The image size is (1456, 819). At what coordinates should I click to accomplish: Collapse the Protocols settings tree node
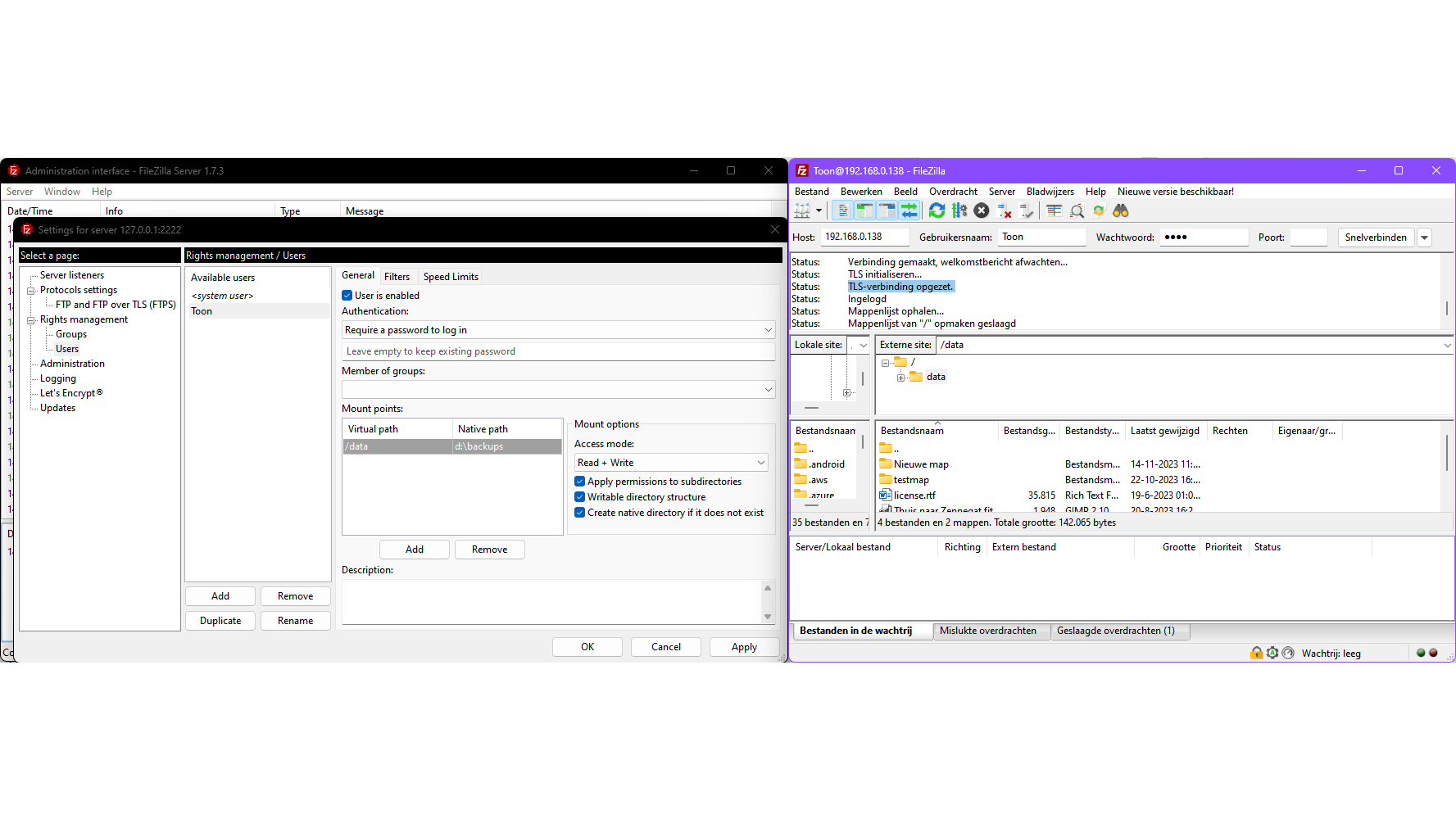[x=31, y=291]
